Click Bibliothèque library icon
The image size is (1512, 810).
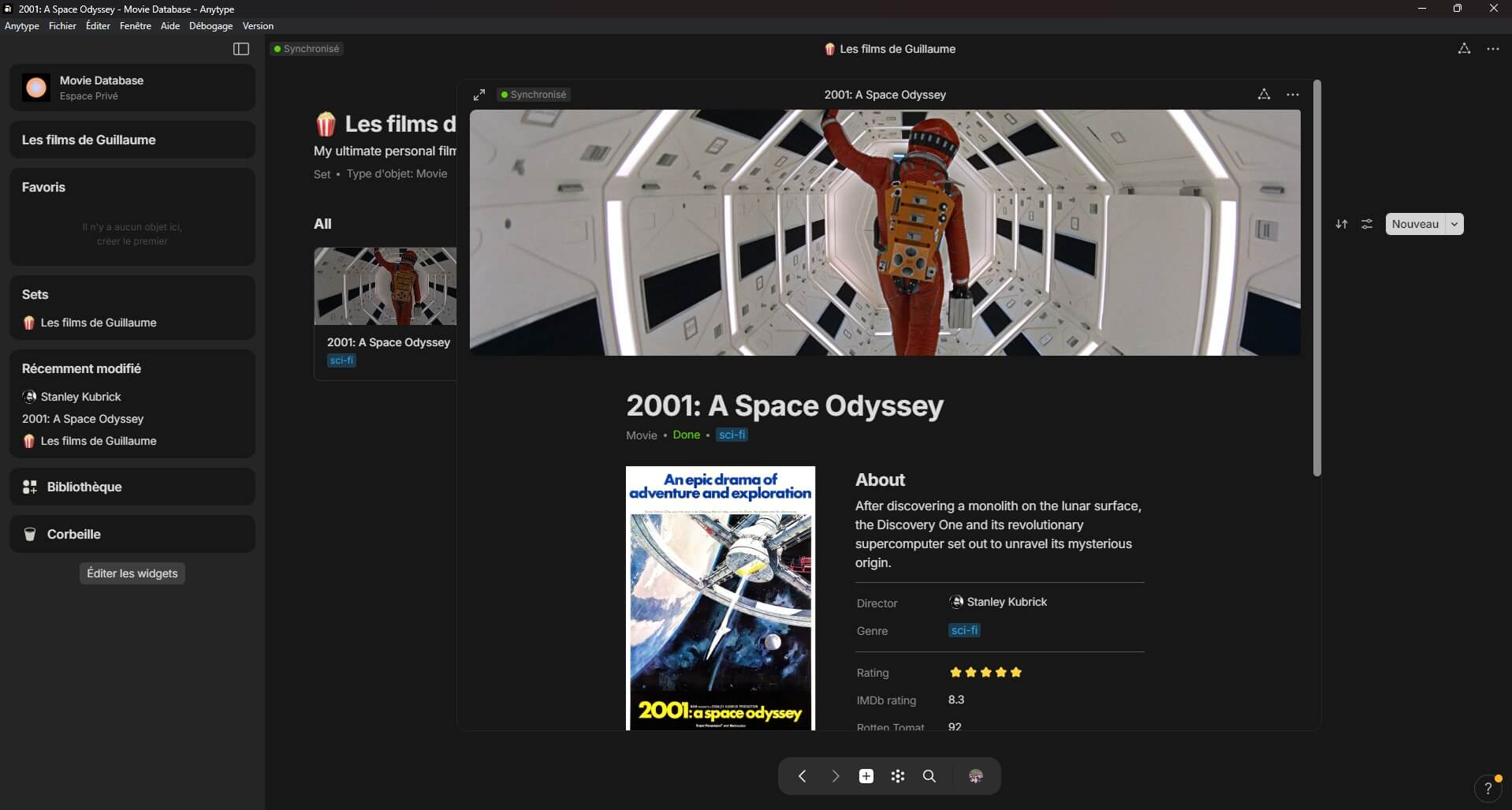(x=30, y=487)
